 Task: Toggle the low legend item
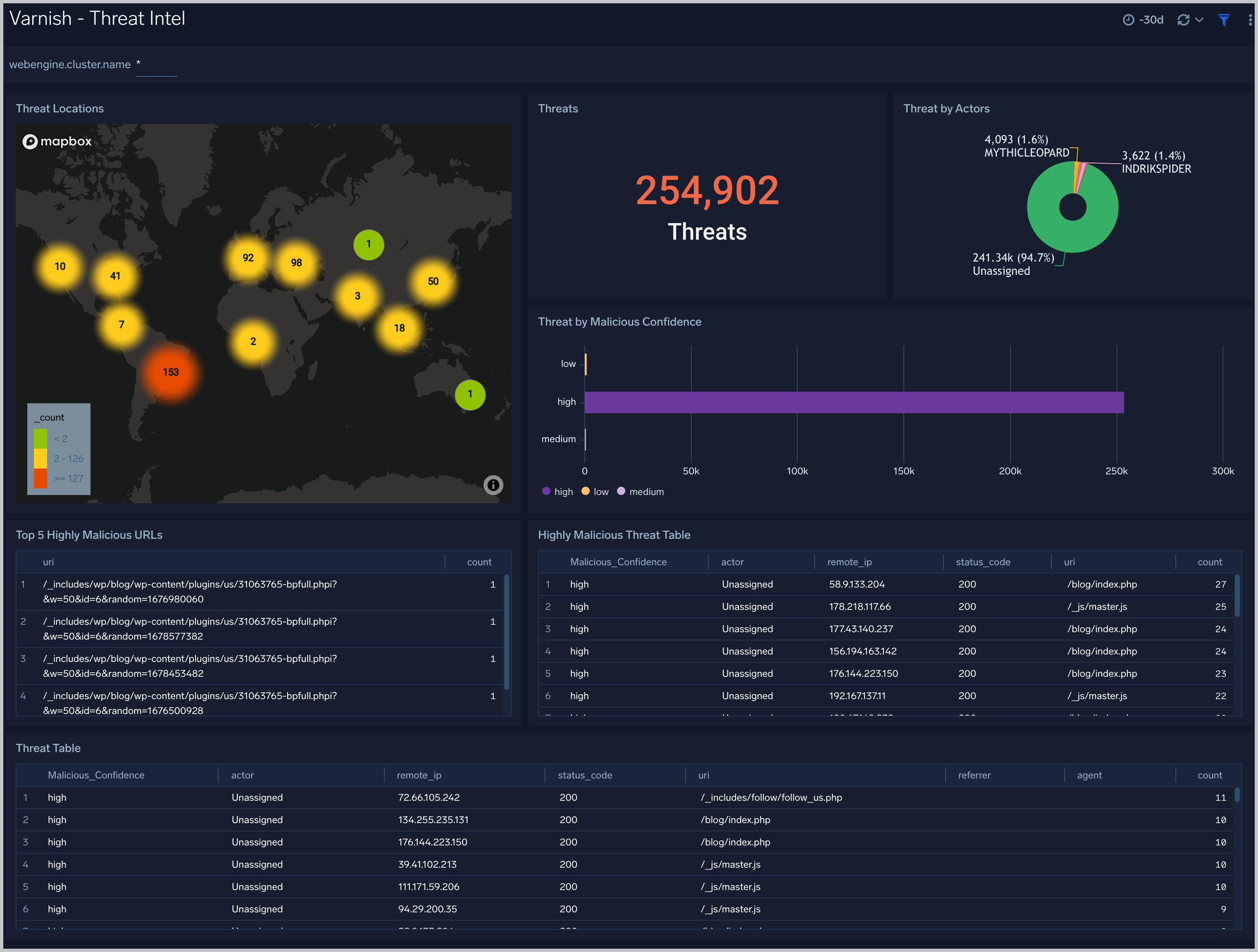point(595,491)
